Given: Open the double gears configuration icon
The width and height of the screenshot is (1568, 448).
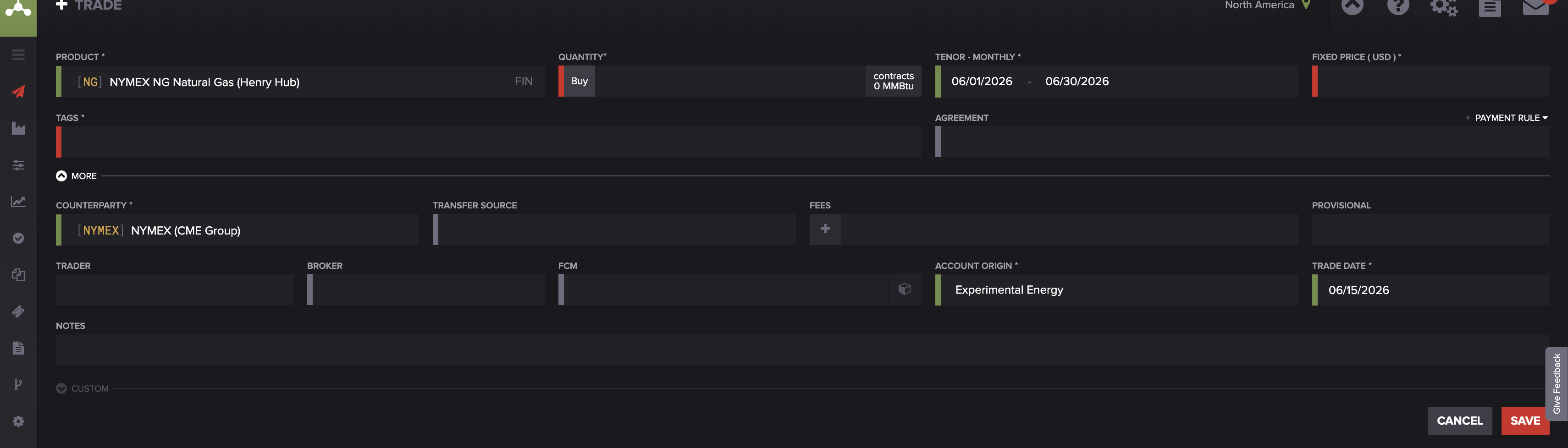Looking at the screenshot, I should 1444,7.
